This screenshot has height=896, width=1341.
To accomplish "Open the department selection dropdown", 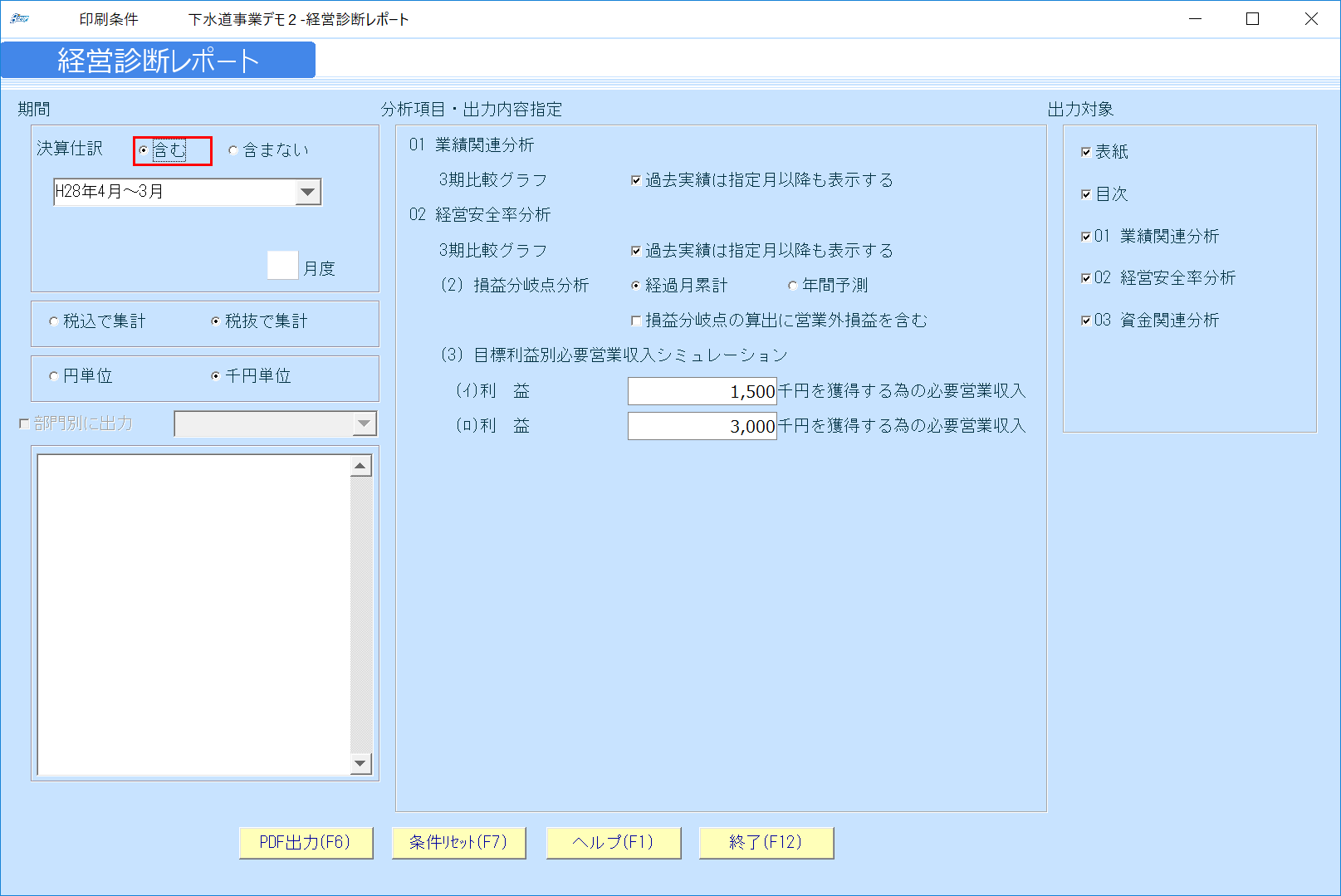I will 365,424.
